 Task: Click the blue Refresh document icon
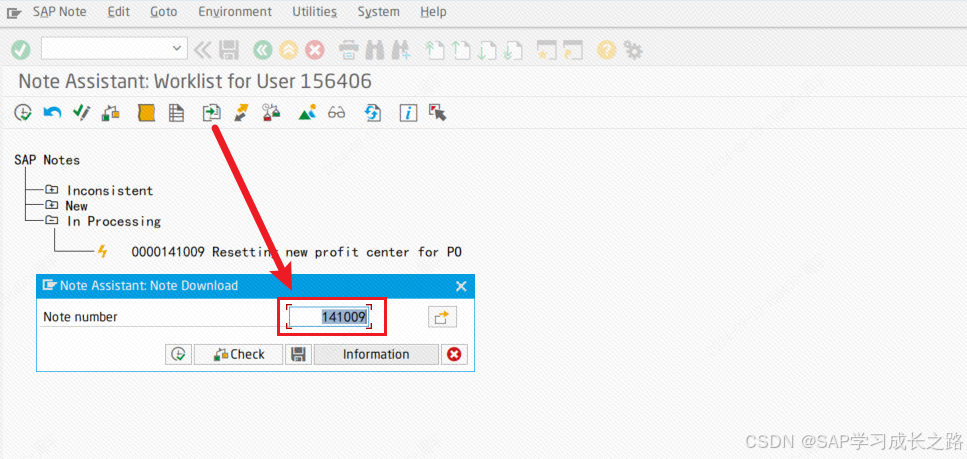coord(372,113)
